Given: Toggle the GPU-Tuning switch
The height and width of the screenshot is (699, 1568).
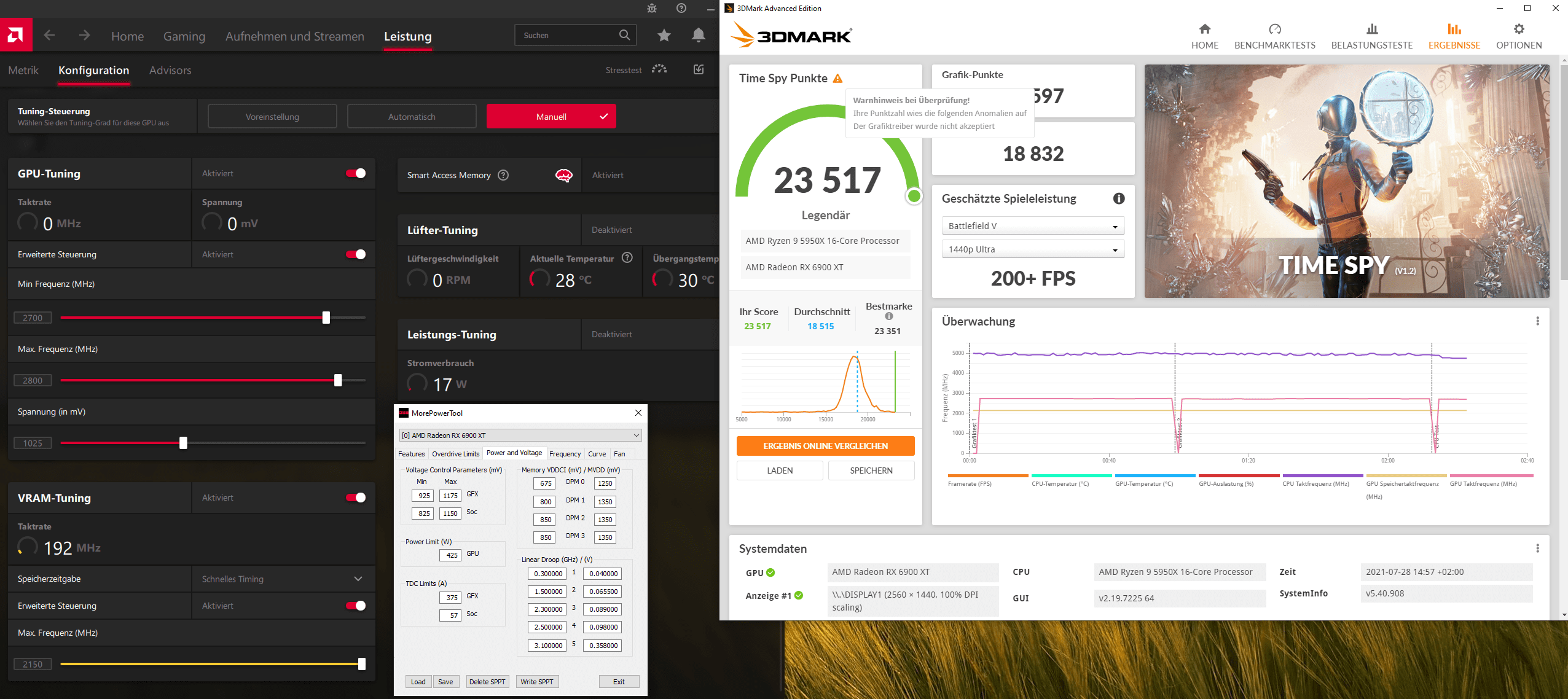Looking at the screenshot, I should click(x=356, y=173).
